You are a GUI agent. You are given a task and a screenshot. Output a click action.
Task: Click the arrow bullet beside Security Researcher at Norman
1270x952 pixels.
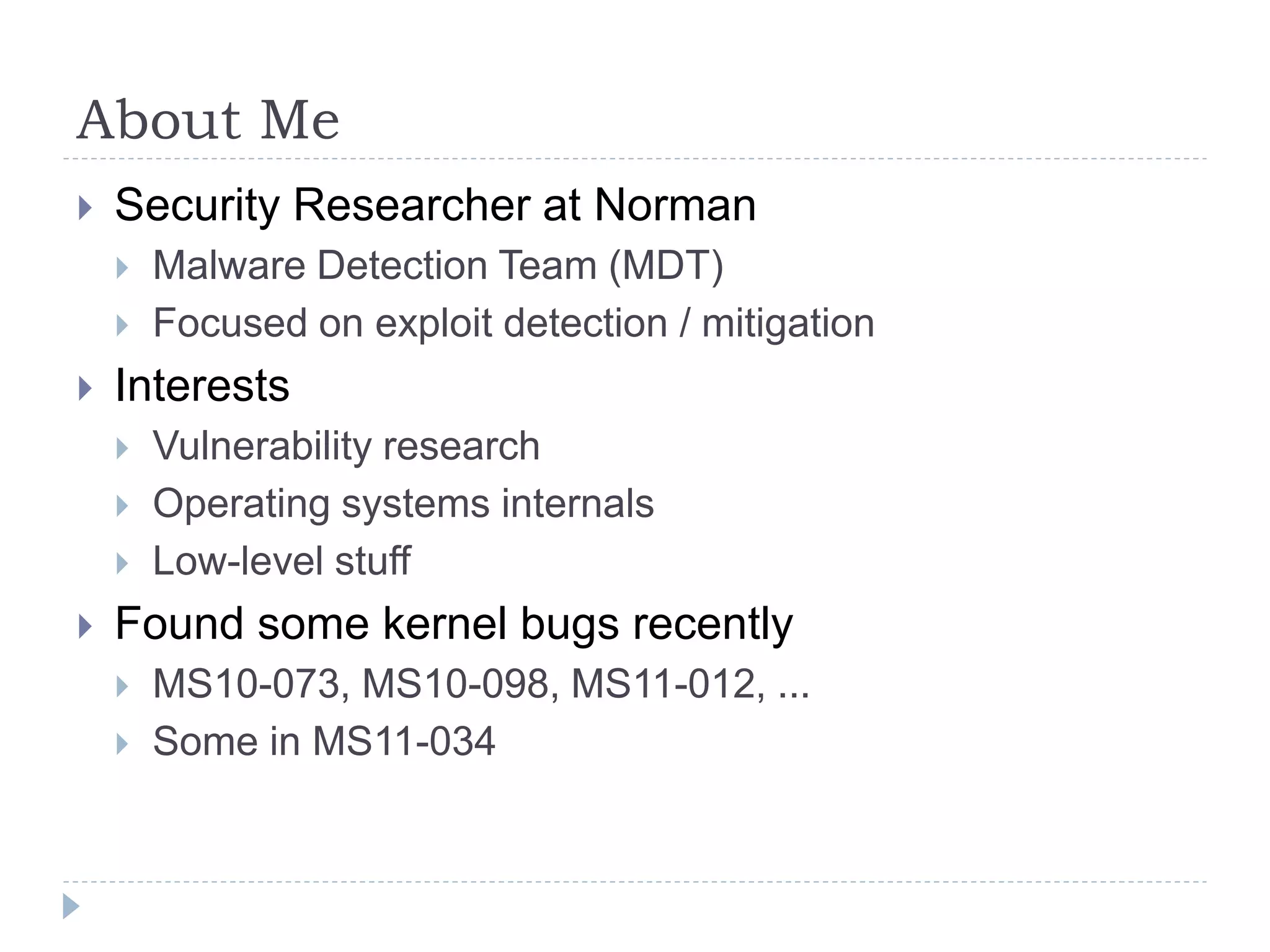(86, 208)
